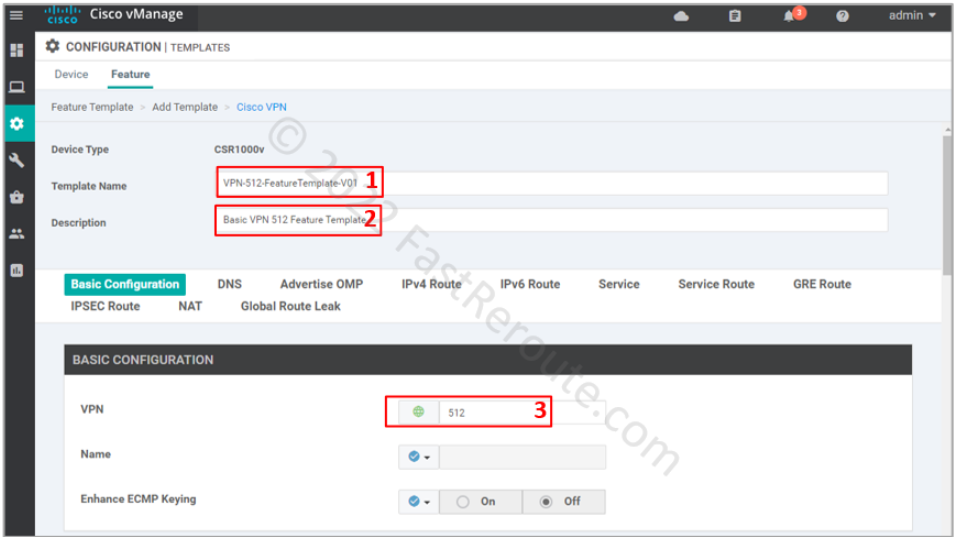
Task: Click the Cisco logo in header
Action: coord(63,15)
